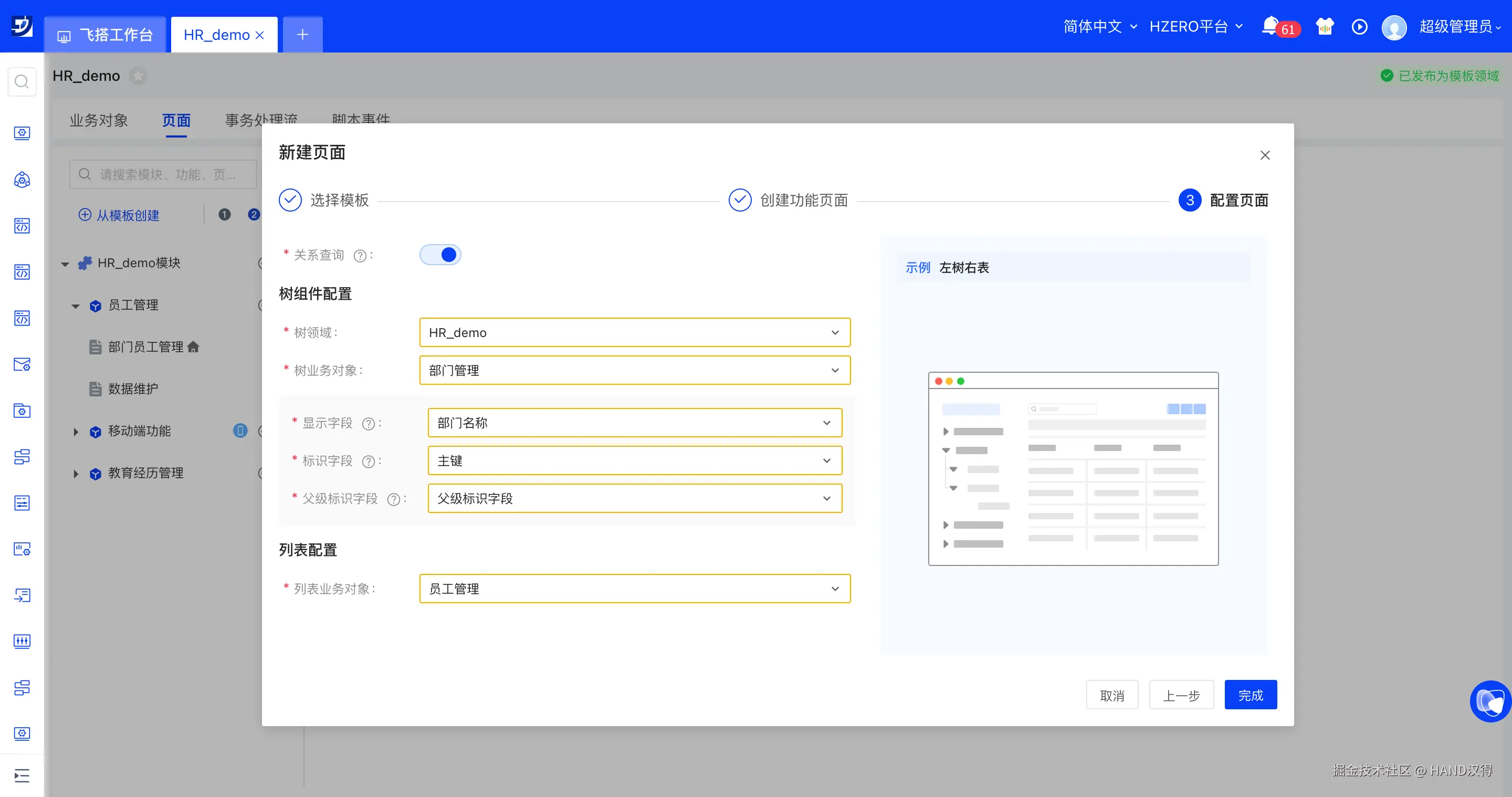Open the 显示字段 部门名称 dropdown
This screenshot has height=797, width=1512.
(635, 423)
